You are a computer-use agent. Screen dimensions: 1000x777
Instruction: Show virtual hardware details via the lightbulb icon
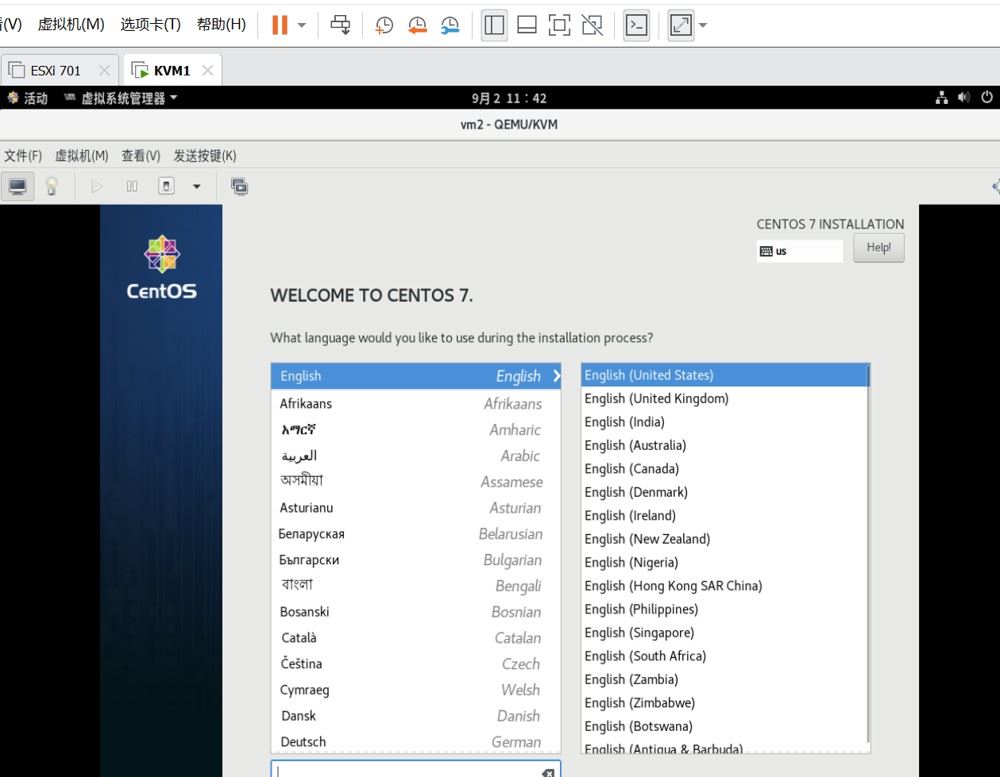click(52, 186)
